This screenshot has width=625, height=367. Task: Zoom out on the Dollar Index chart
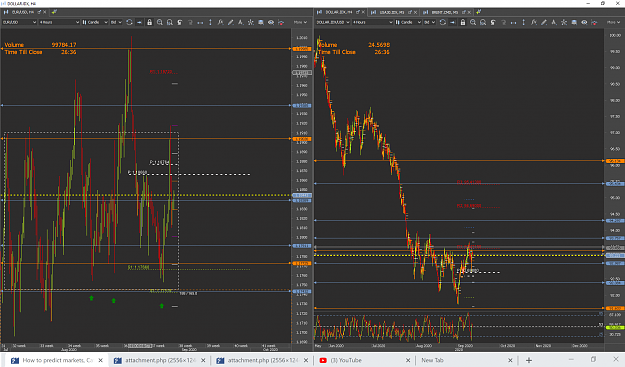point(483,22)
